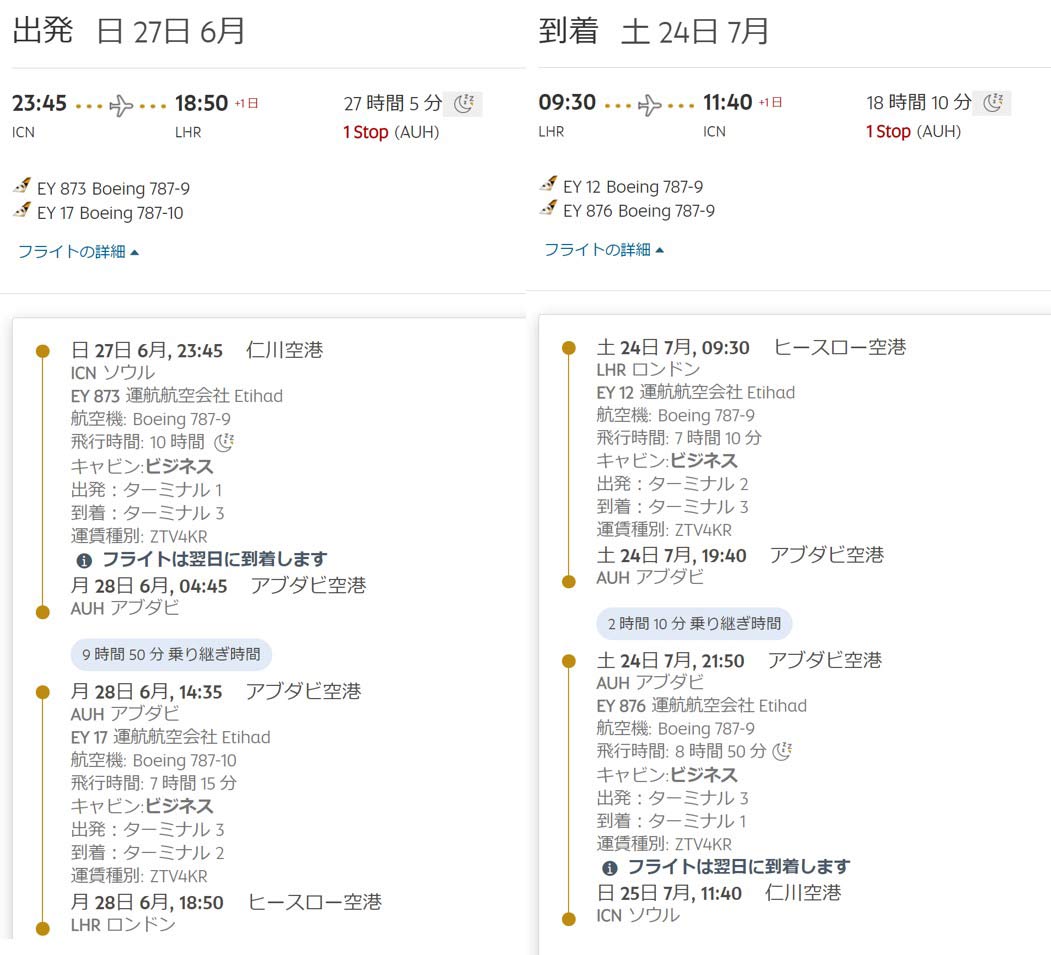Click the Etihad logo icon next to EY 12

pos(548,185)
